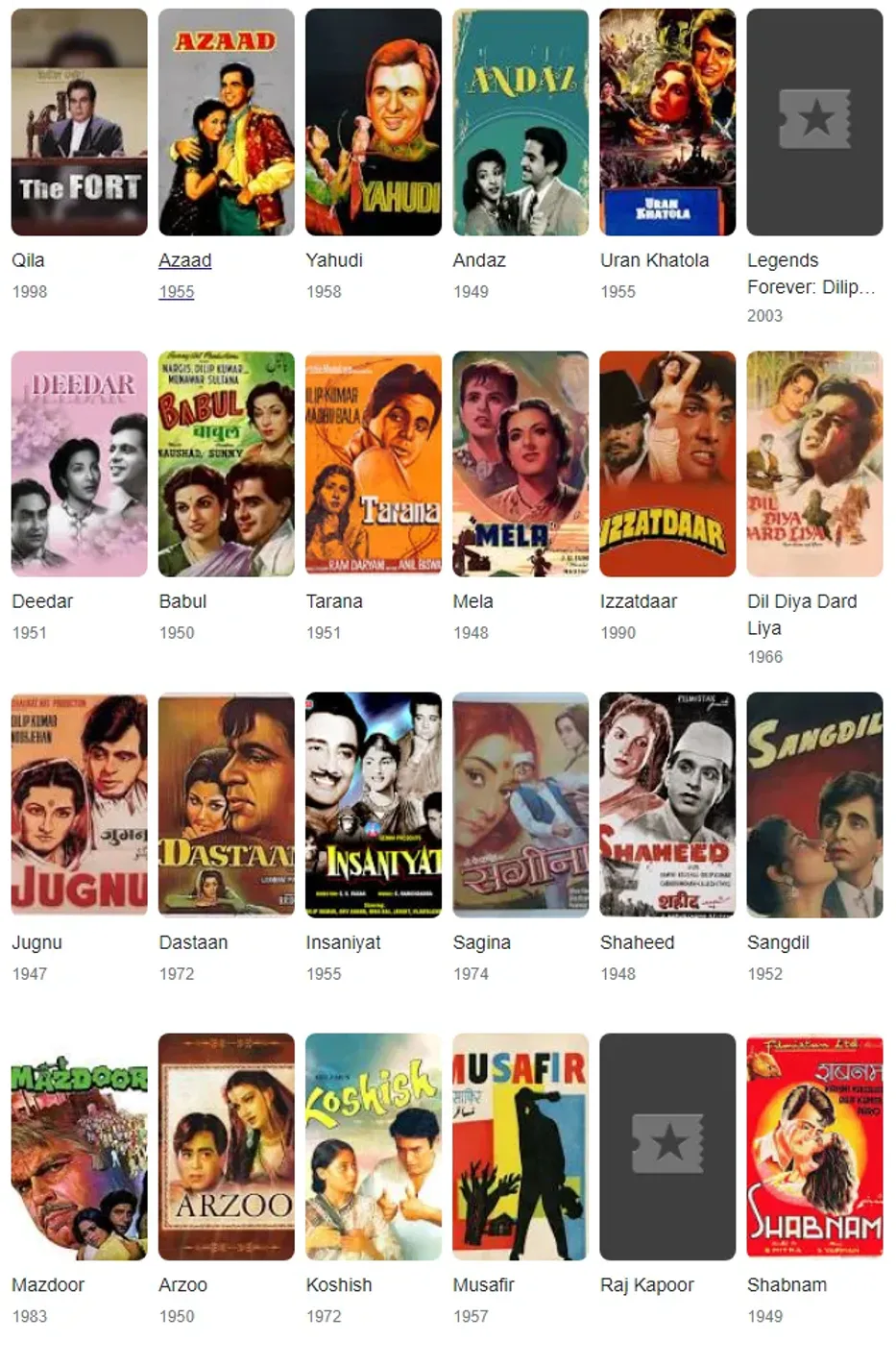896x1366 pixels.
Task: Open the Mazdoor poster thumbnail
Action: click(x=79, y=1147)
